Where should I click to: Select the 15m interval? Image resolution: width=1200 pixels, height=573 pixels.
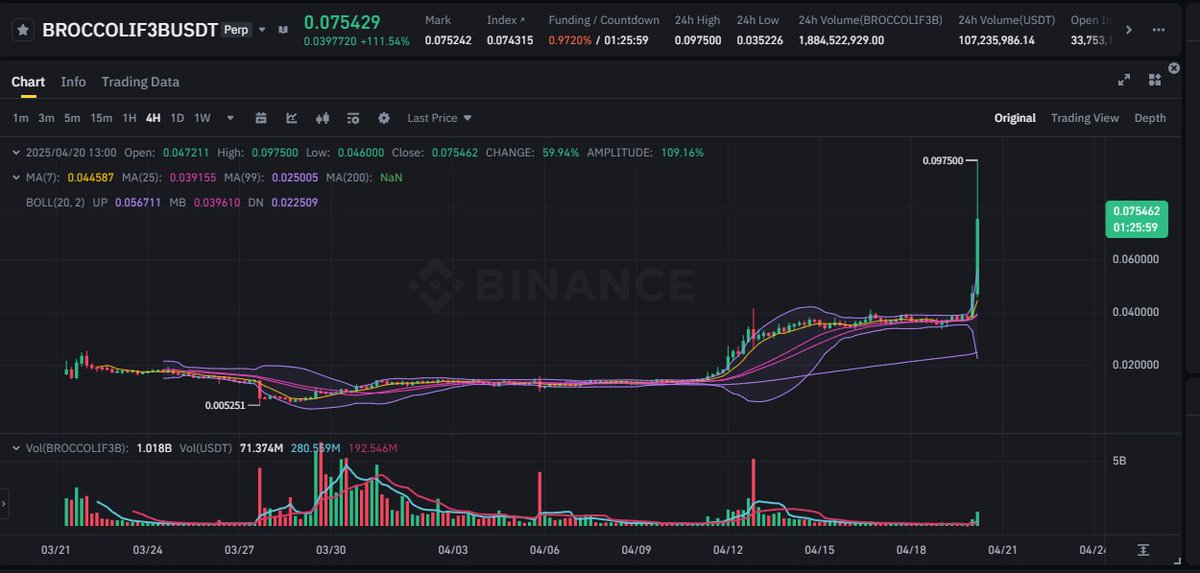click(x=101, y=118)
